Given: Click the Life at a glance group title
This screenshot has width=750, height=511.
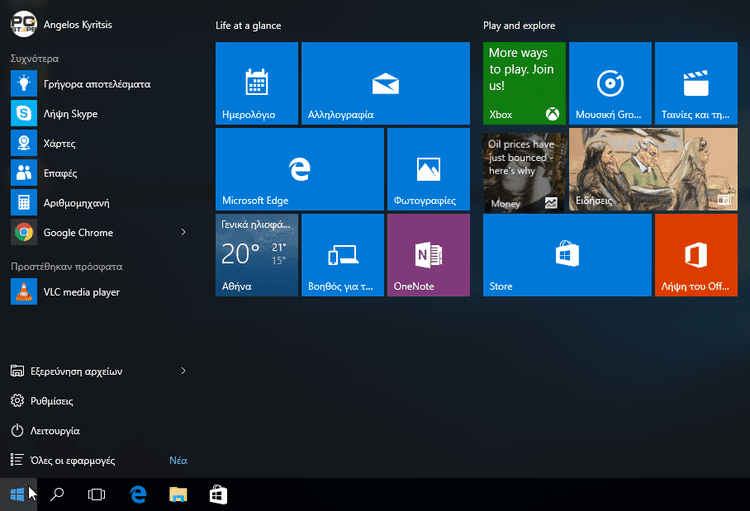Looking at the screenshot, I should pyautogui.click(x=248, y=25).
